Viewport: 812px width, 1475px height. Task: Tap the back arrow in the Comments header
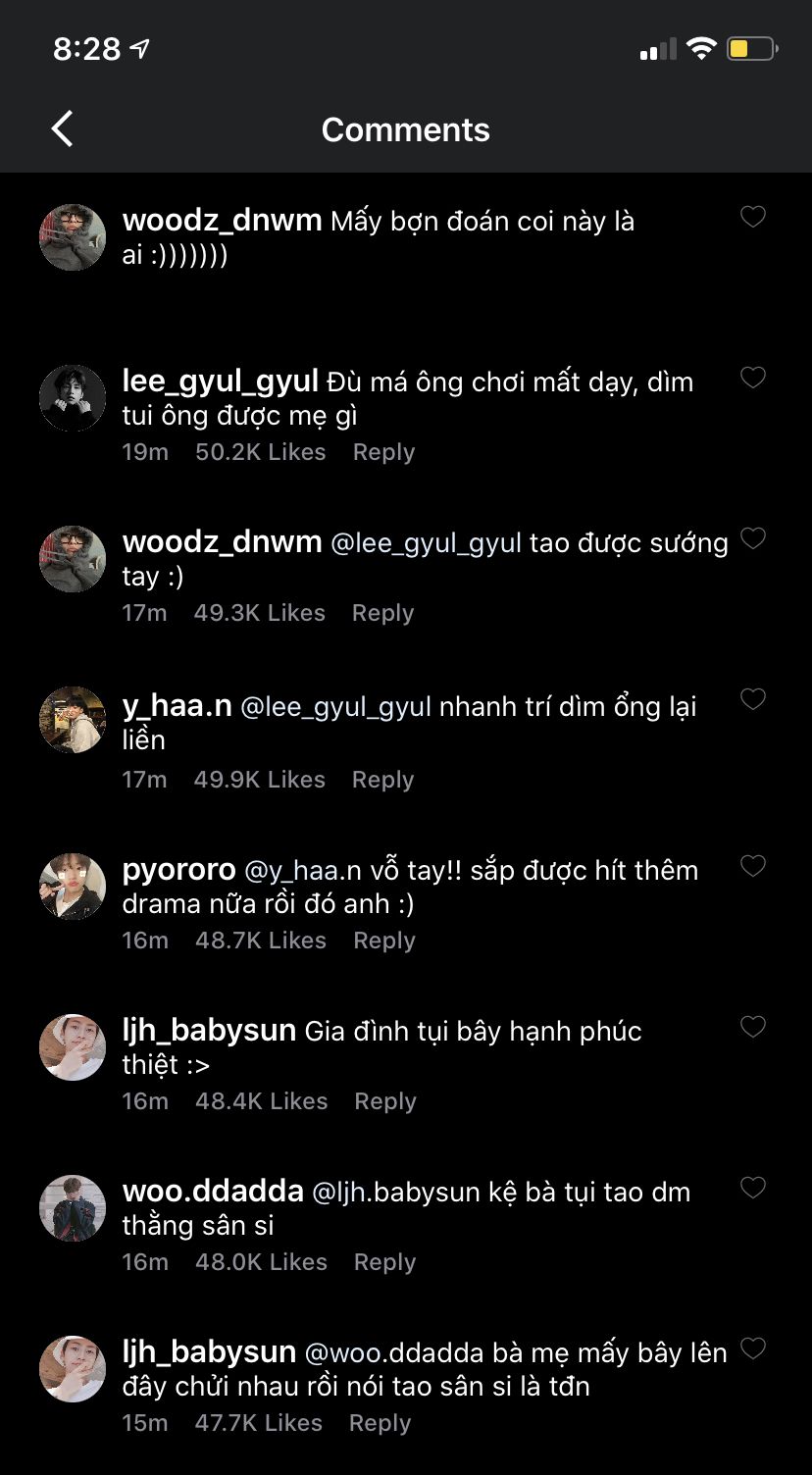point(63,129)
